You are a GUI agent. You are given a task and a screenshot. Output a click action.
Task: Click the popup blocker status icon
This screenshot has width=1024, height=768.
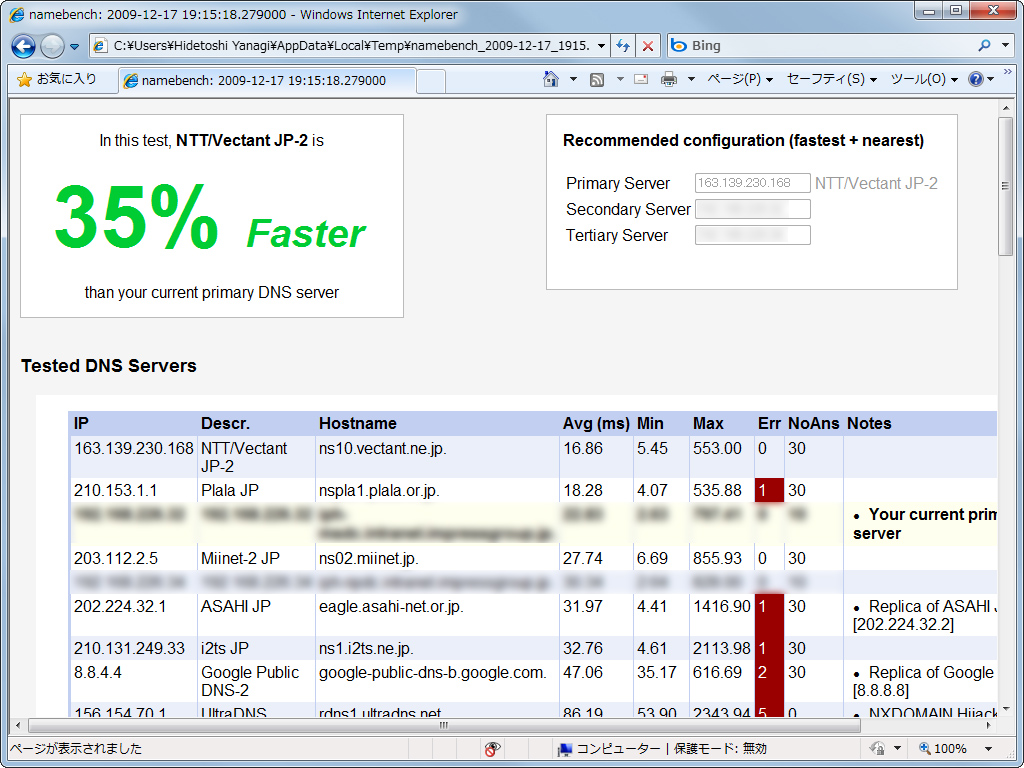click(x=493, y=749)
